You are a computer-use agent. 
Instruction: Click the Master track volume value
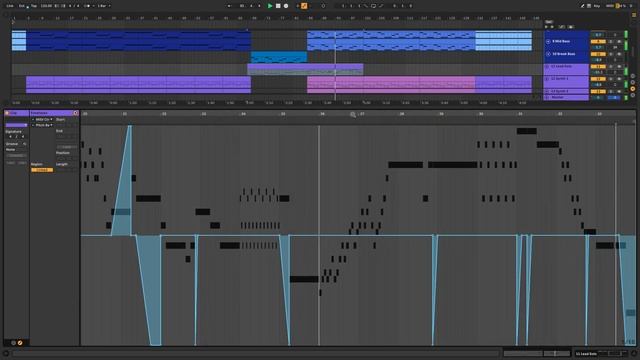point(598,98)
